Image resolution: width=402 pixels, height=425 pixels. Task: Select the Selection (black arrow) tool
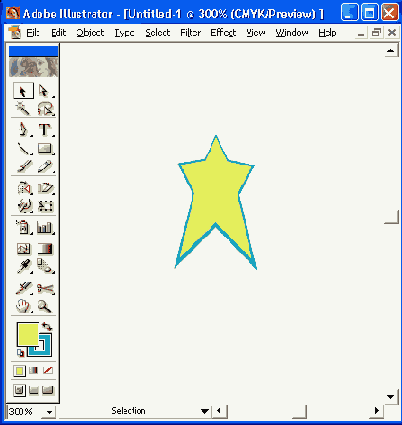[23, 91]
